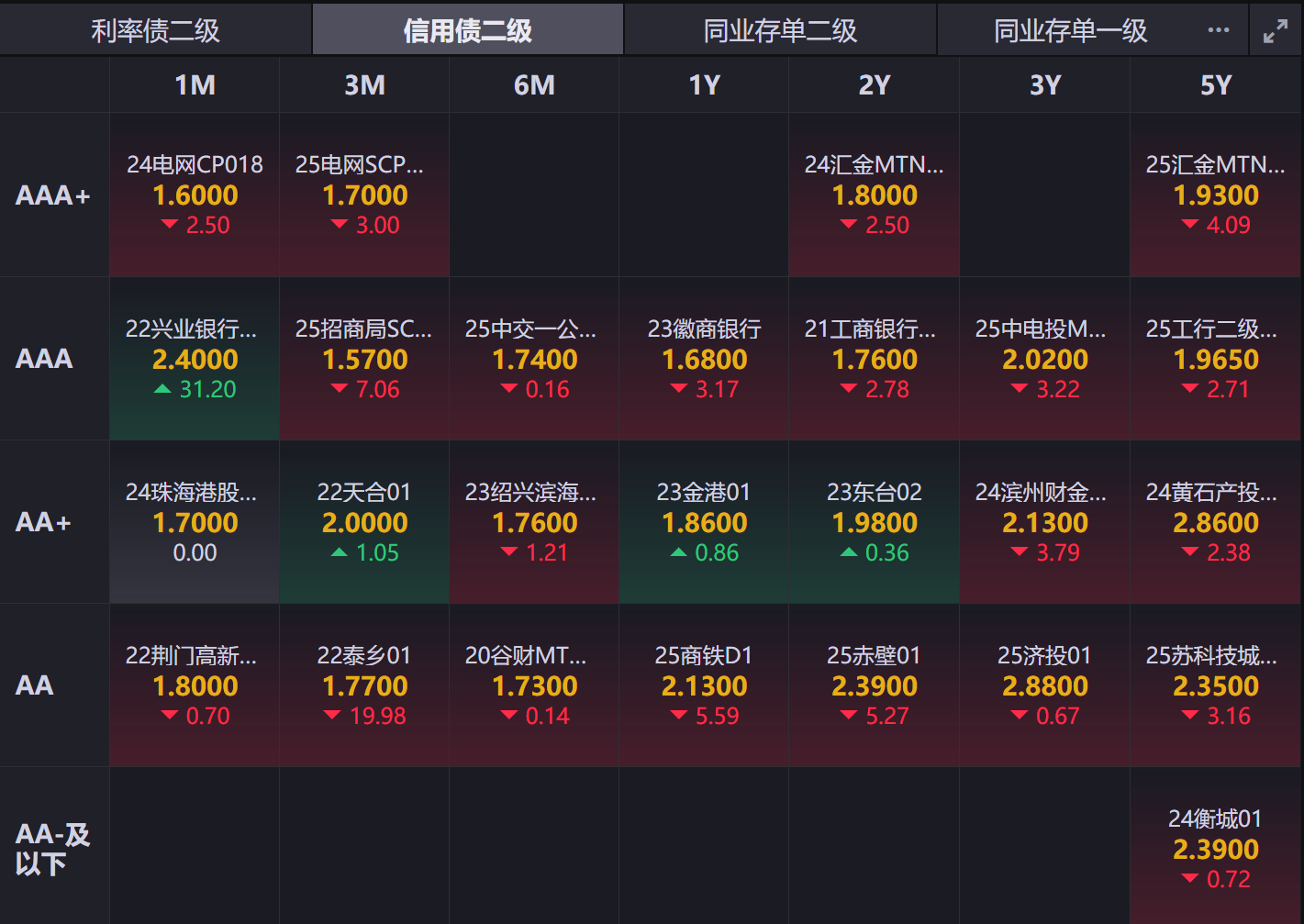The width and height of the screenshot is (1304, 924).
Task: Expand the panel to fullscreen
Action: click(1276, 31)
